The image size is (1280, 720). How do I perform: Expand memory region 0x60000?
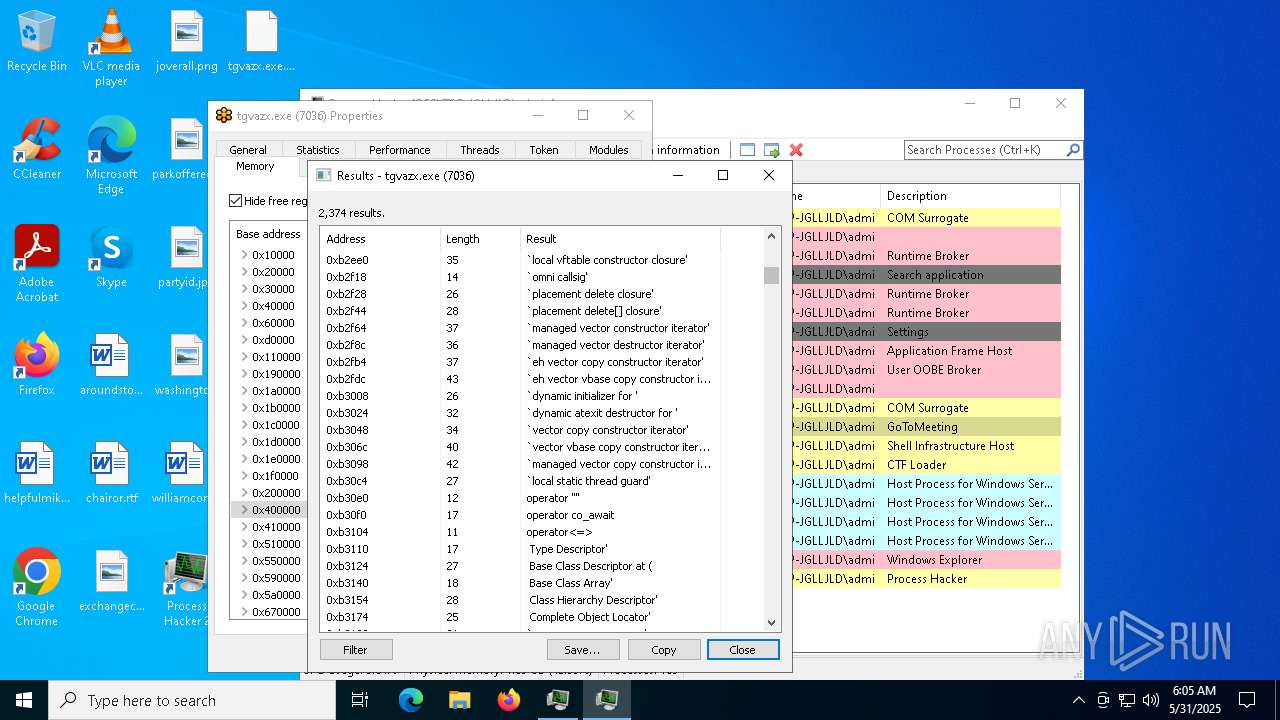click(x=244, y=323)
